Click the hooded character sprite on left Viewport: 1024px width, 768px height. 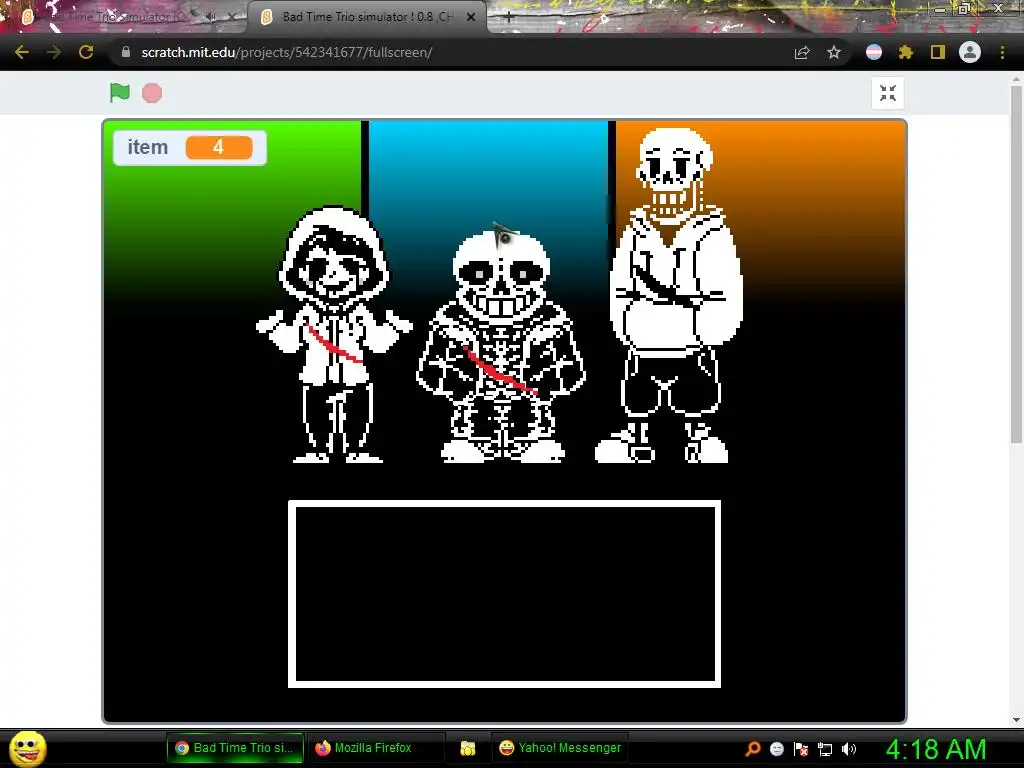(x=334, y=334)
